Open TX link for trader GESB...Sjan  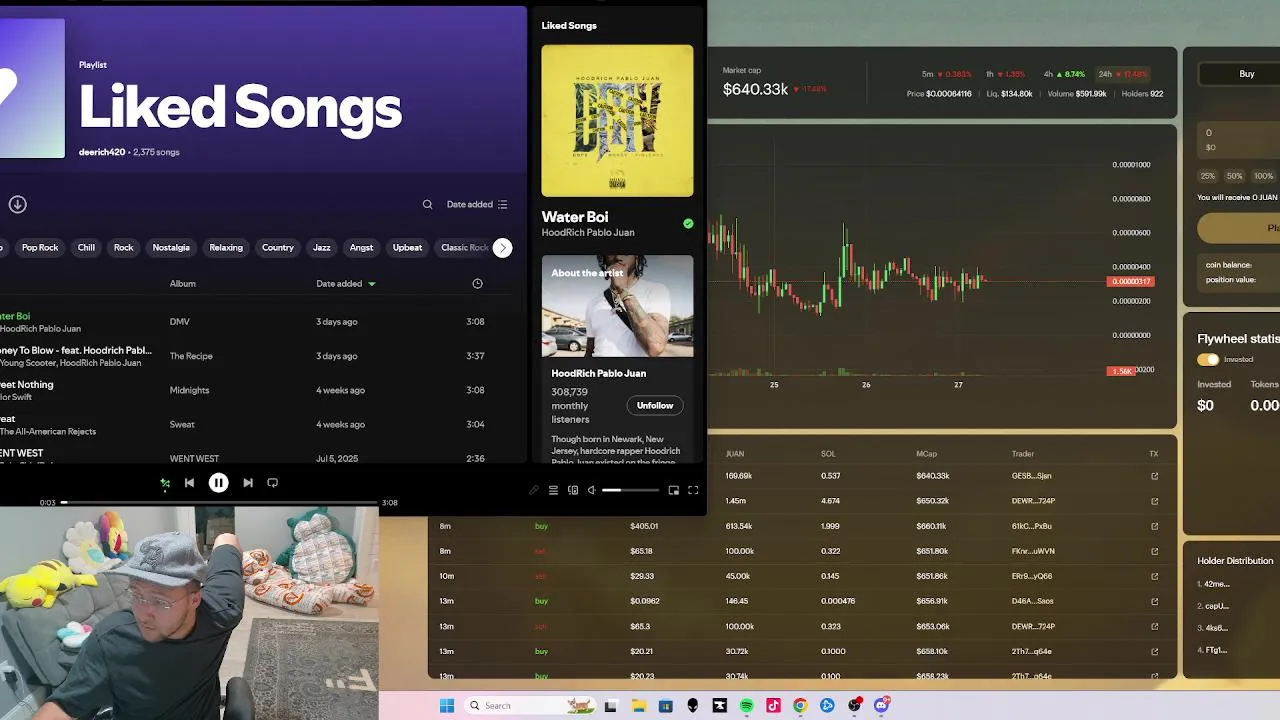(x=1154, y=476)
